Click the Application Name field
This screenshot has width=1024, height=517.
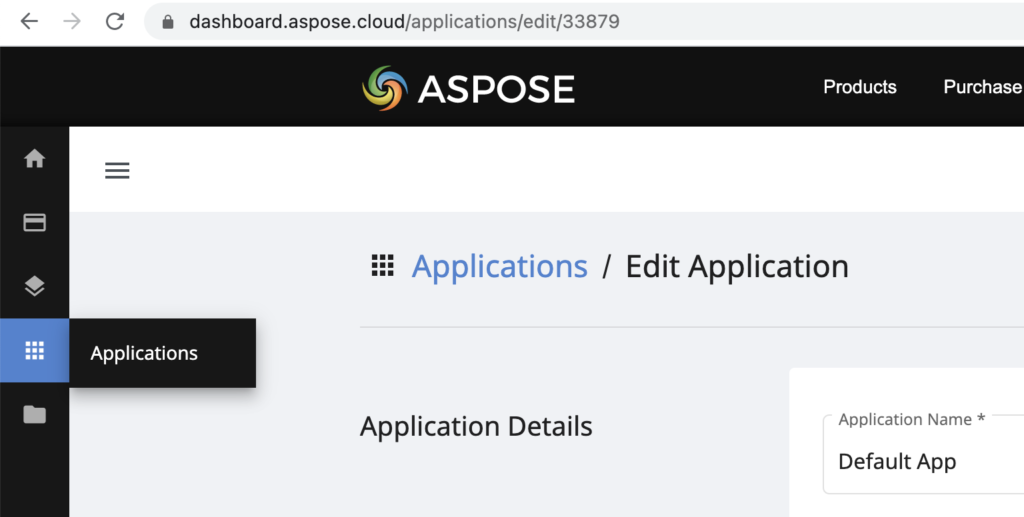pos(920,461)
